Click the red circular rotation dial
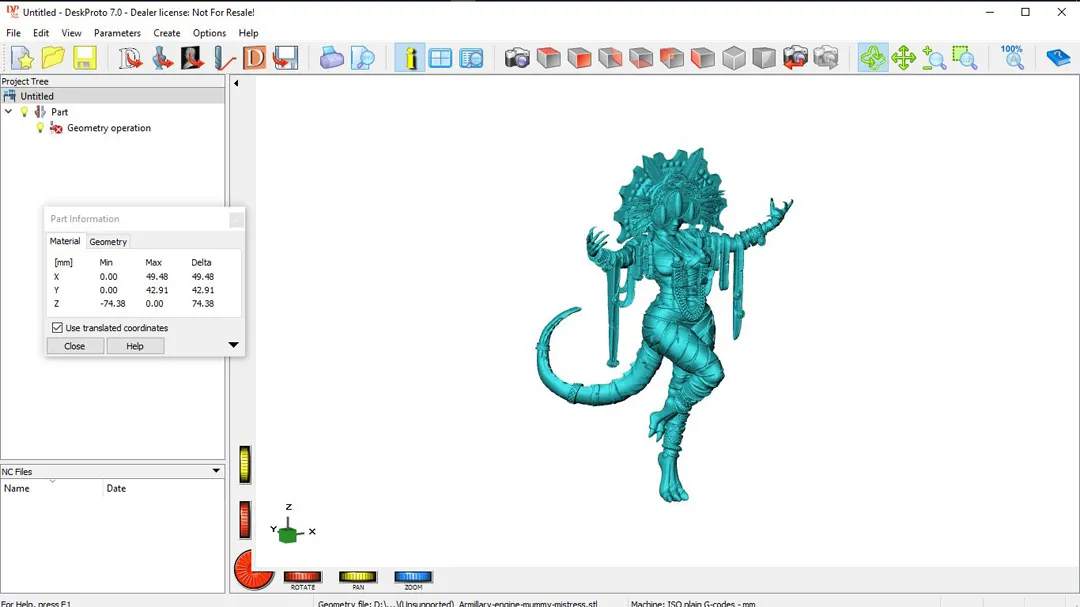The image size is (1080, 607). [253, 570]
